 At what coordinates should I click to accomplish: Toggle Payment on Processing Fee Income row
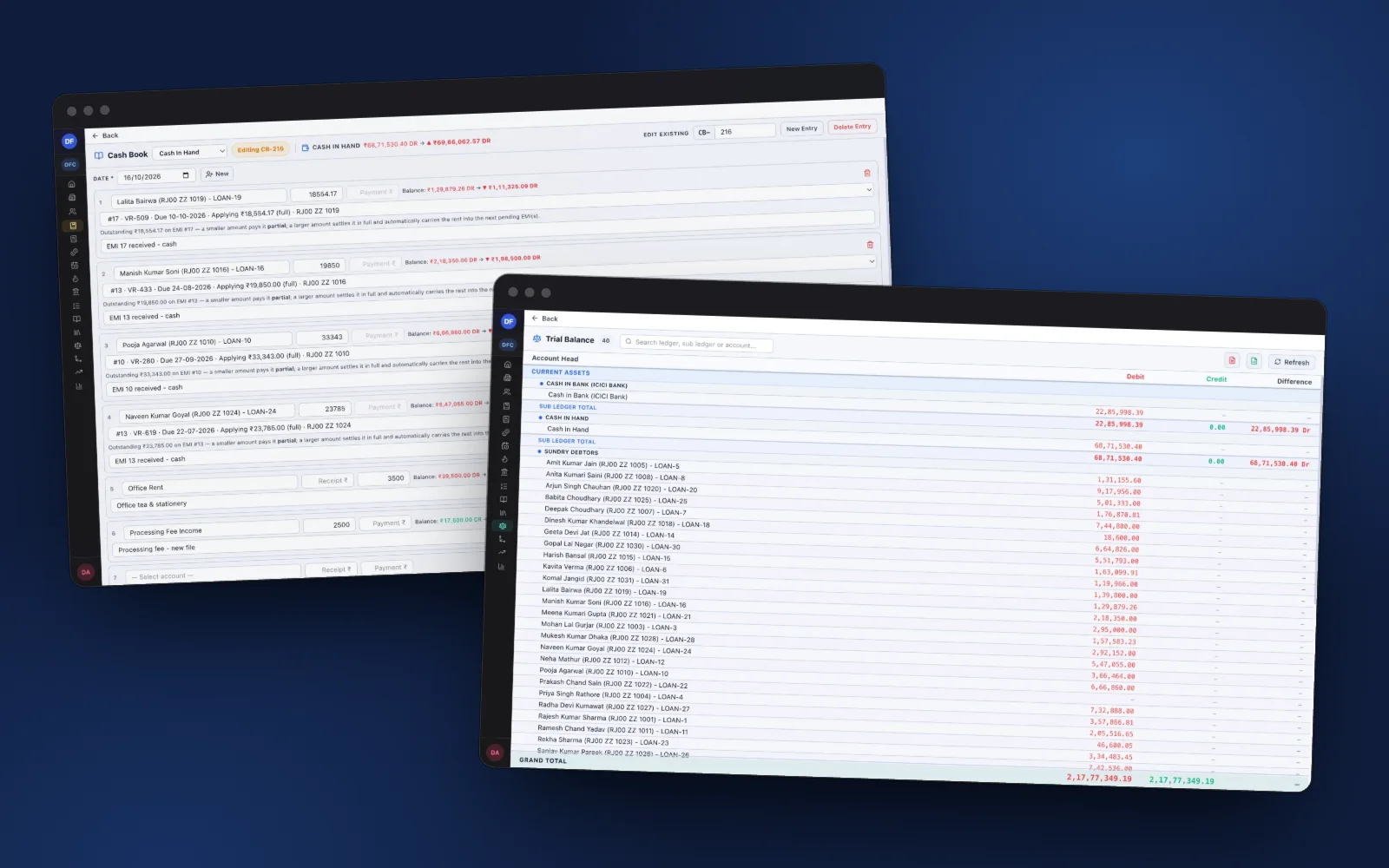pos(386,523)
